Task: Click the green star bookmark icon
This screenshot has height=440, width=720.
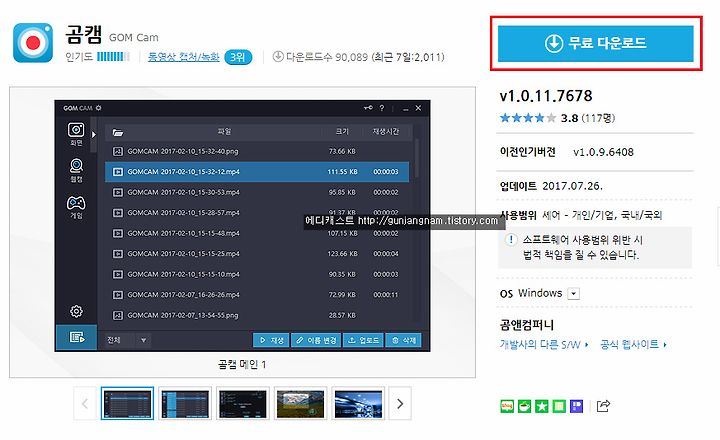Action: pos(542,406)
